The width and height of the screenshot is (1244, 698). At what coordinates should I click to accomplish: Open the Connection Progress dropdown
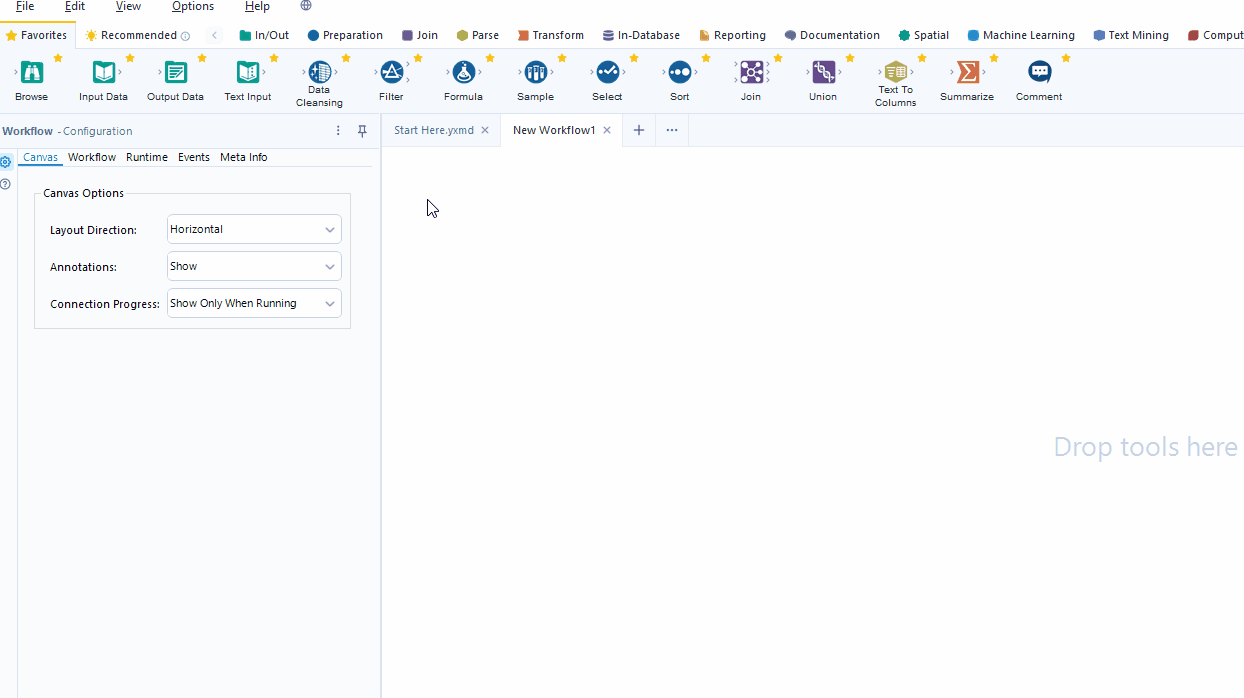tap(253, 303)
